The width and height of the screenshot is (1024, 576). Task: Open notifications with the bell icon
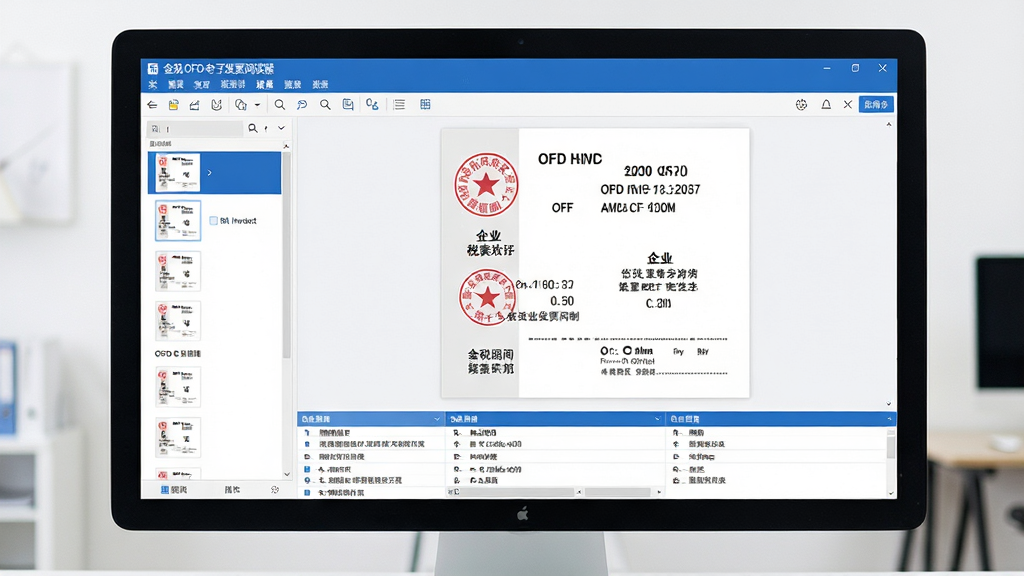[x=826, y=104]
